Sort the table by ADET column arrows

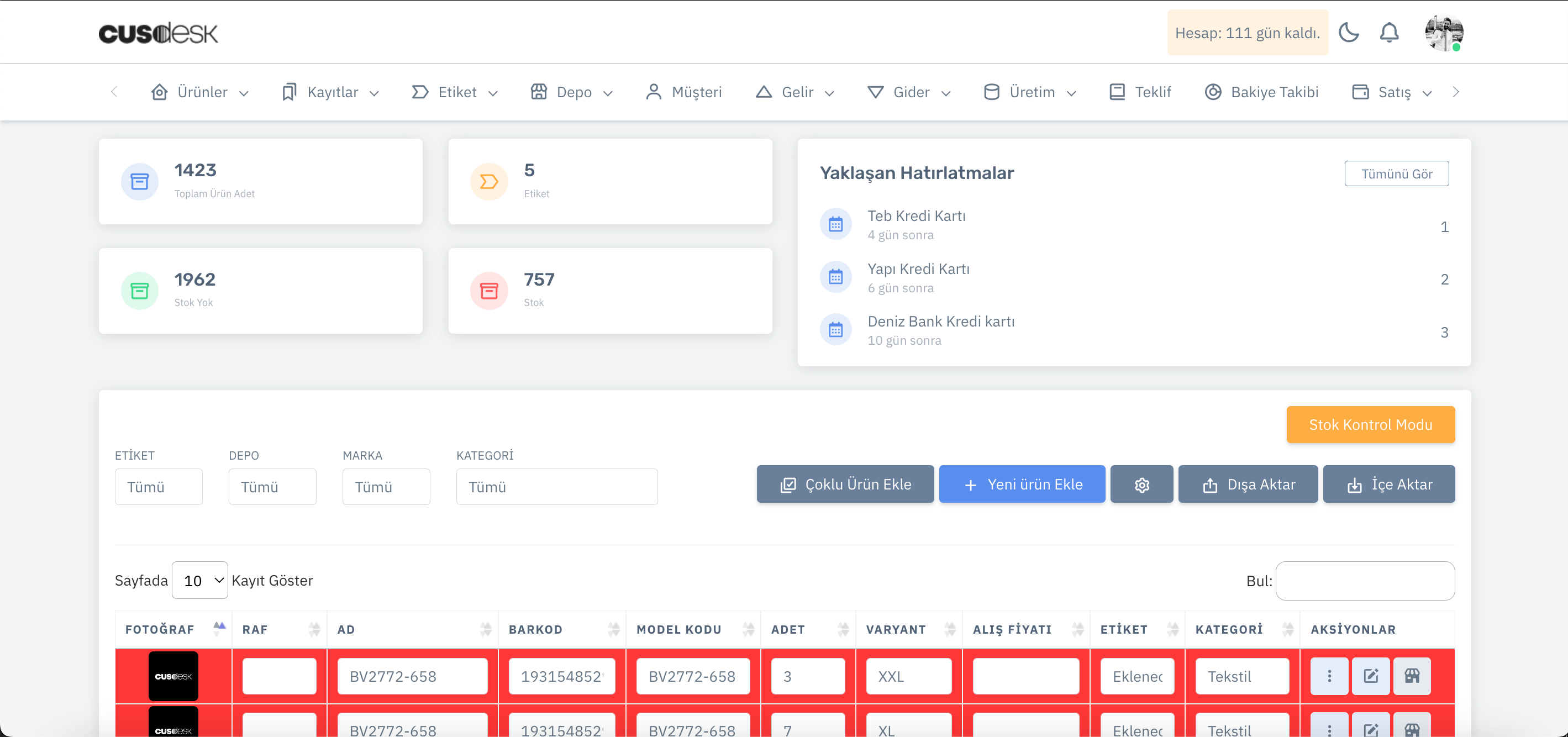click(843, 629)
